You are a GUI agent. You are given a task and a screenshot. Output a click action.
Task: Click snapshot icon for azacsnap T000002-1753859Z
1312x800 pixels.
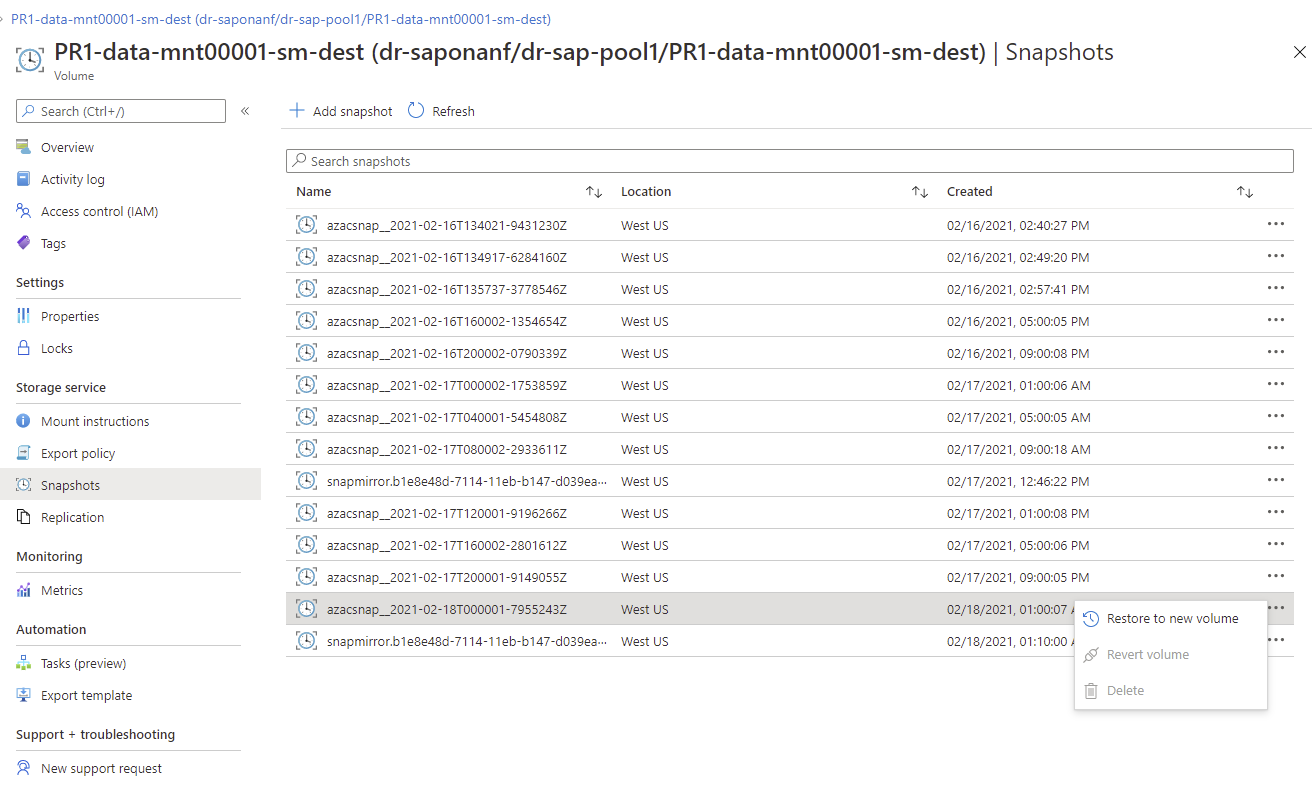[x=306, y=385]
